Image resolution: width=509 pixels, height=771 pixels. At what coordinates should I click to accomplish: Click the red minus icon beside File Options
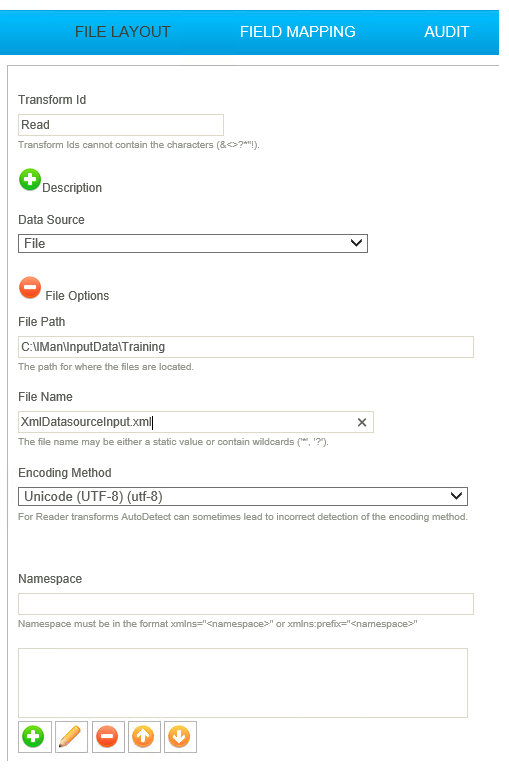(30, 288)
